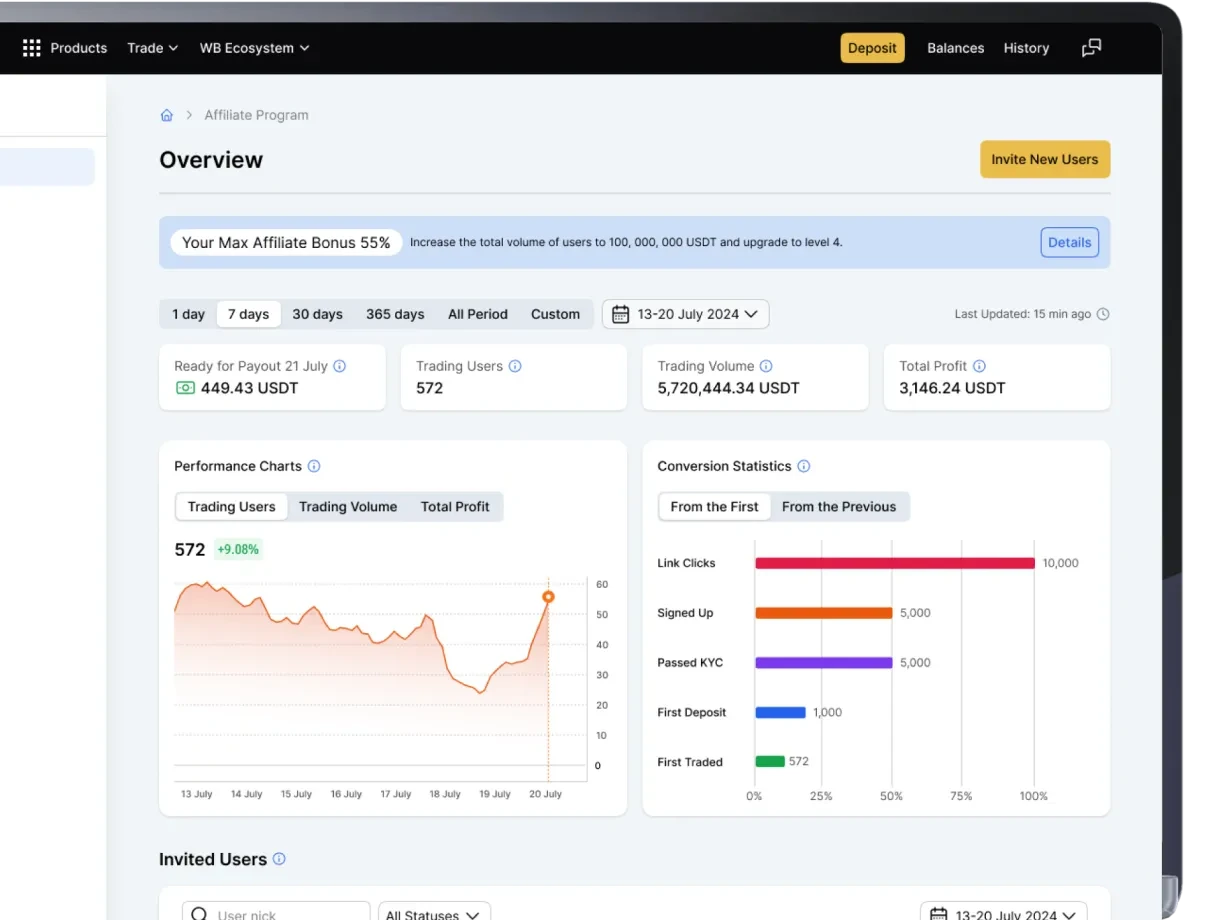Open the 13-20 July 2024 date picker
The image size is (1232, 920).
click(685, 314)
